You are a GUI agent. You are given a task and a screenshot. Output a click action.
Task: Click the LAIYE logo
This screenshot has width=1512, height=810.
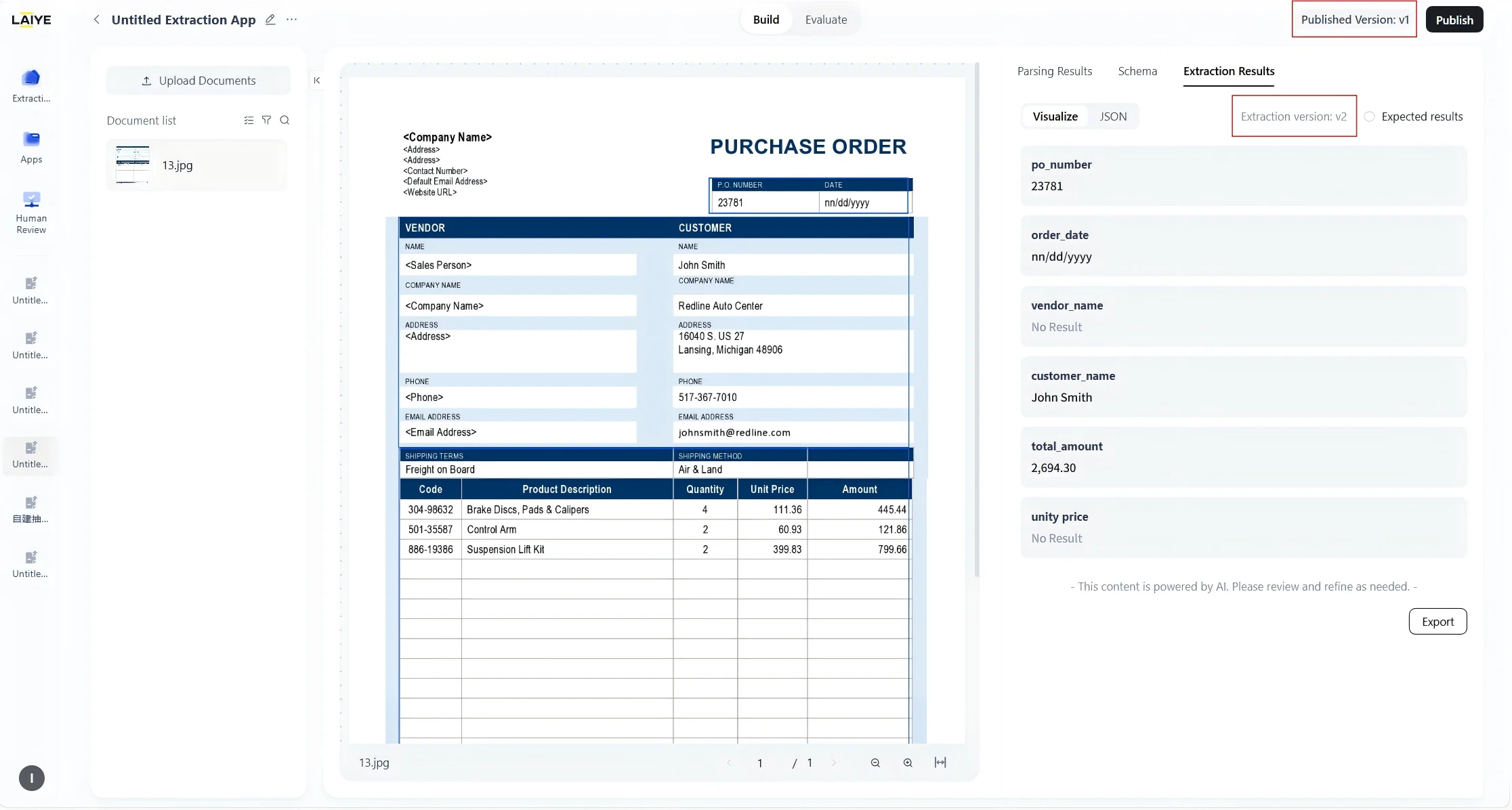(31, 20)
